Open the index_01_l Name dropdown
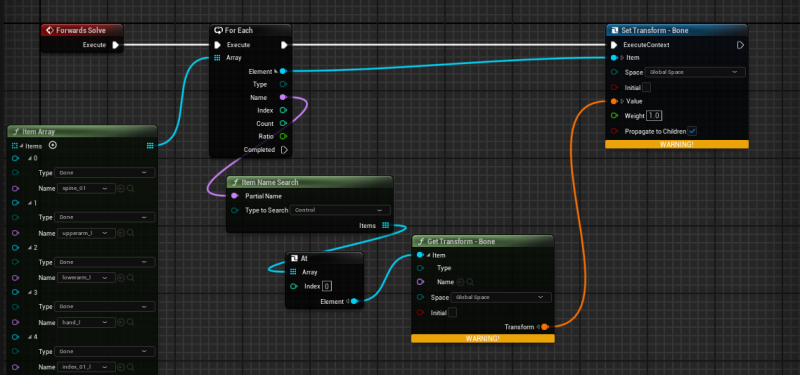This screenshot has height=375, width=800. [x=86, y=367]
